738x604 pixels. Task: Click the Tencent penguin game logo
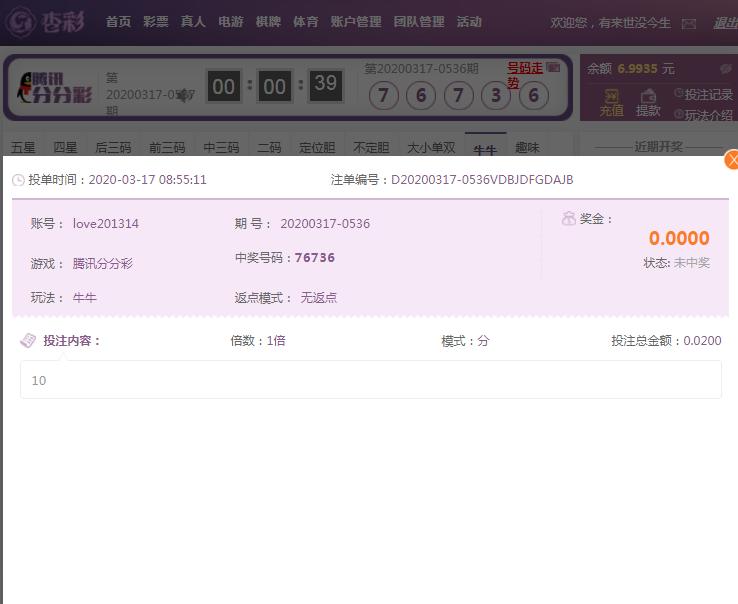click(56, 88)
